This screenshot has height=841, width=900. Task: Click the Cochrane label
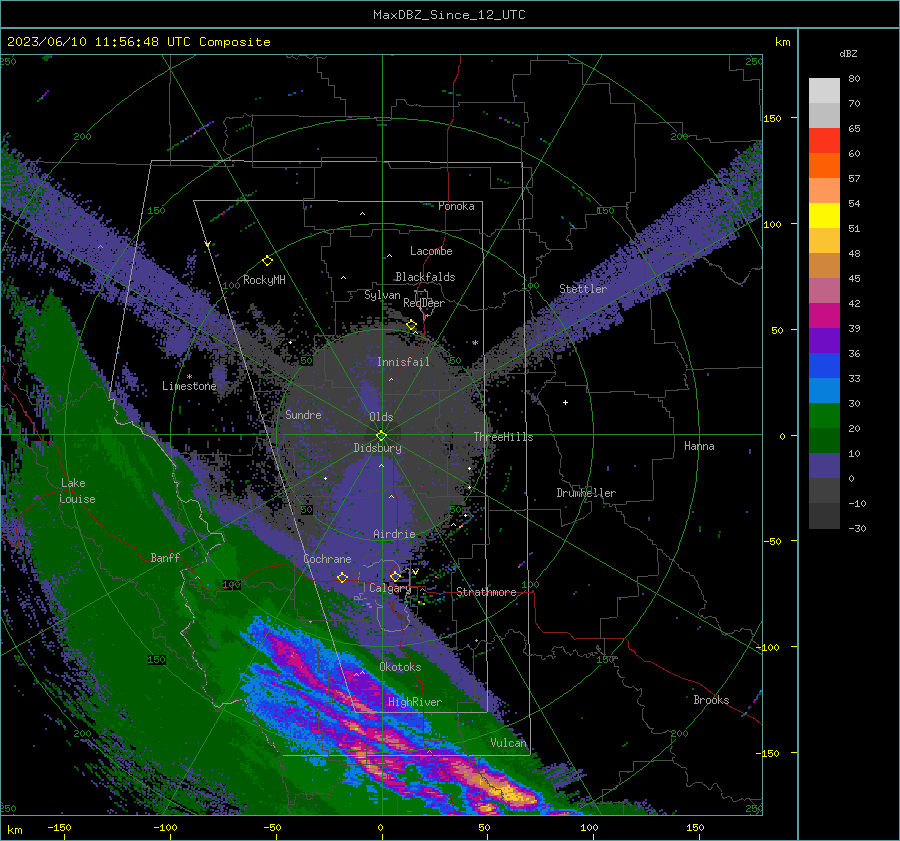327,559
